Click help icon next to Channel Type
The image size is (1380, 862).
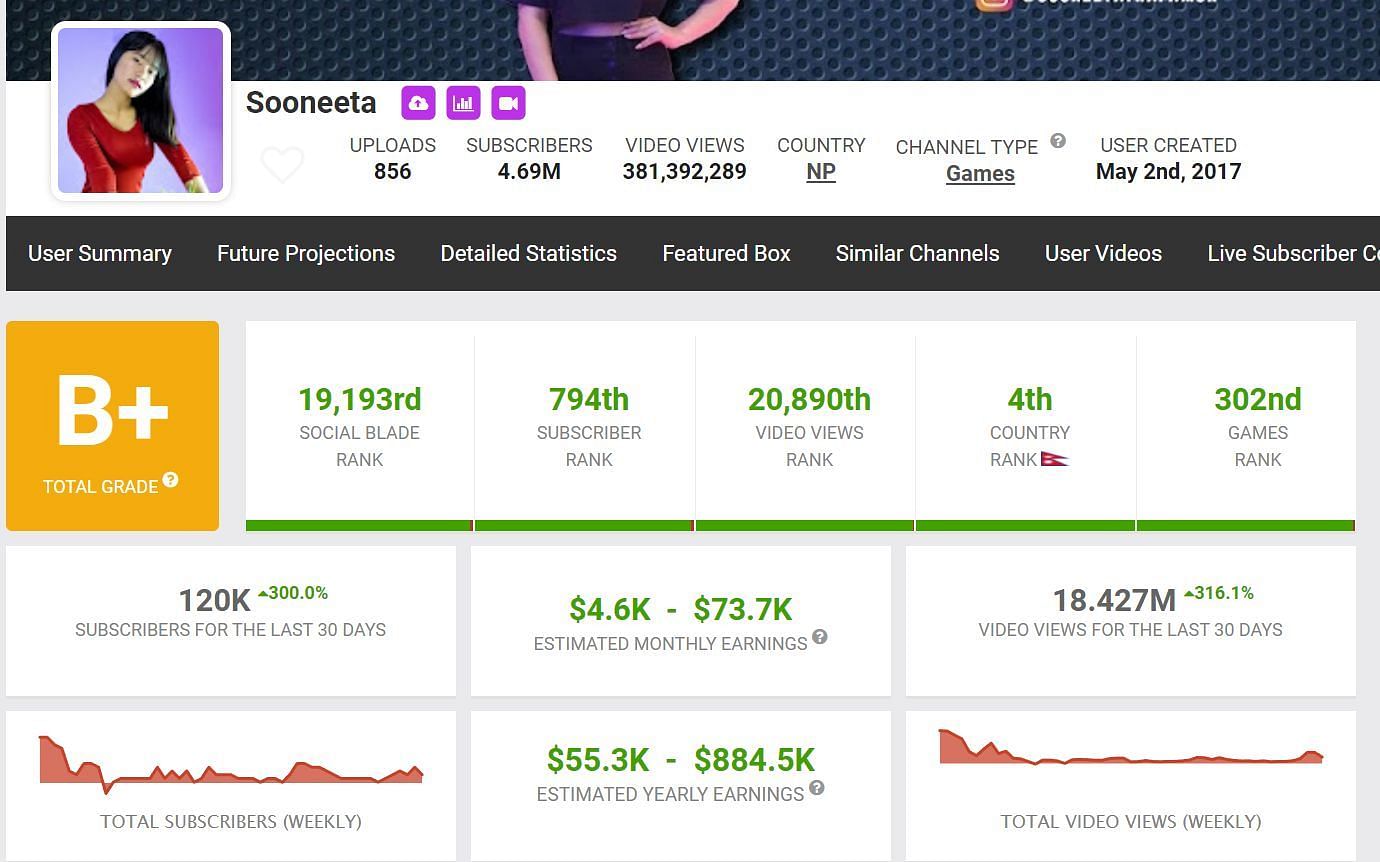[1057, 141]
